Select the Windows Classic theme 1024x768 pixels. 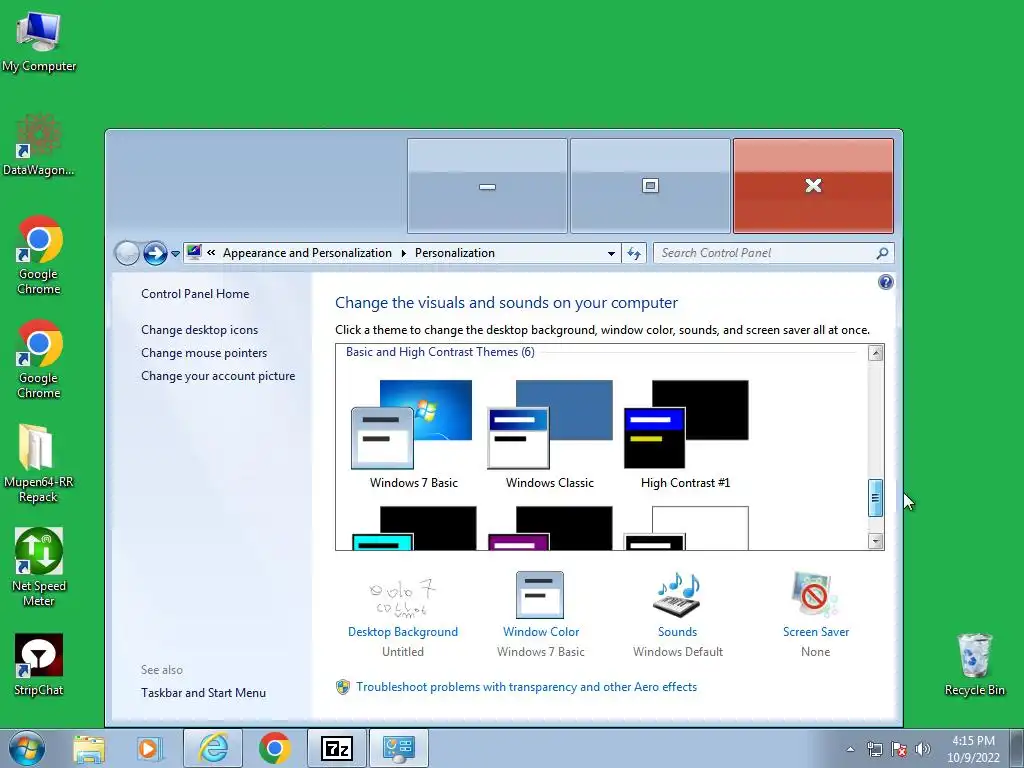point(549,434)
